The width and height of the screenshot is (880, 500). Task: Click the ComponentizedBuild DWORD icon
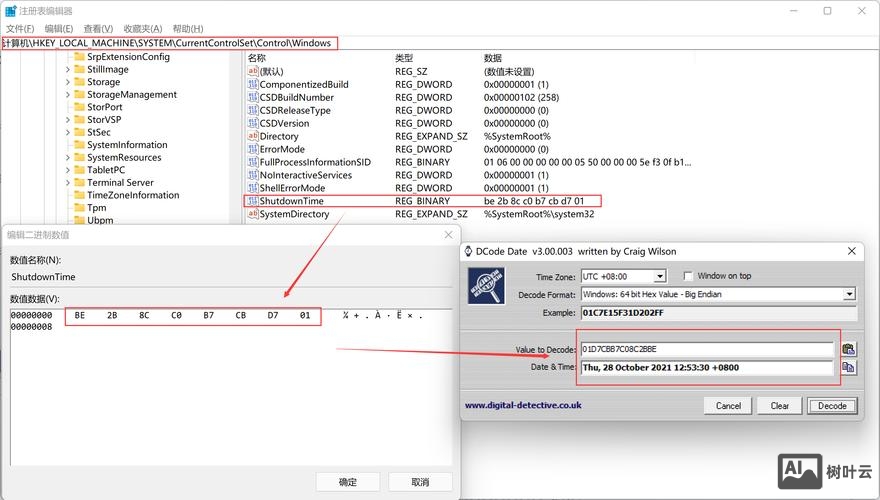point(253,84)
